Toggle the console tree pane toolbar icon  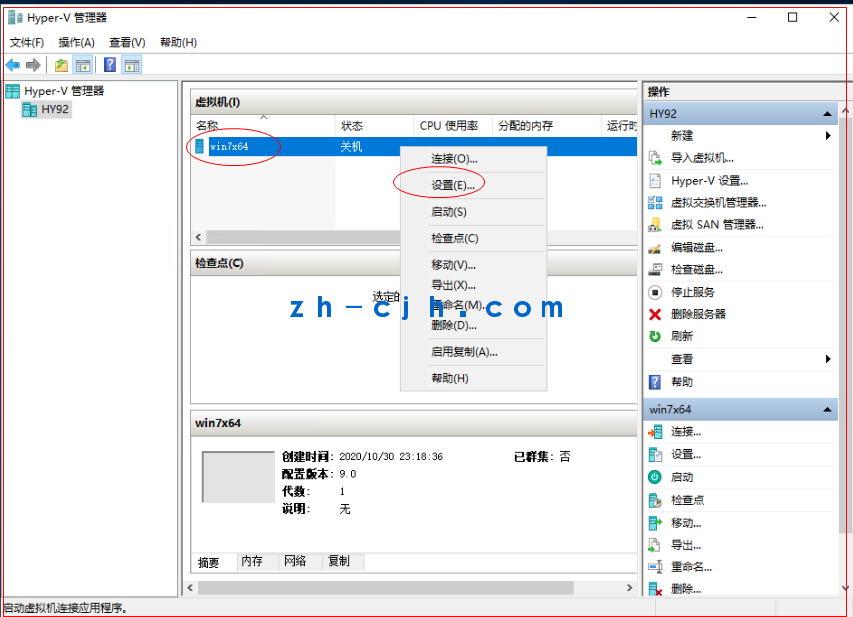pos(83,65)
